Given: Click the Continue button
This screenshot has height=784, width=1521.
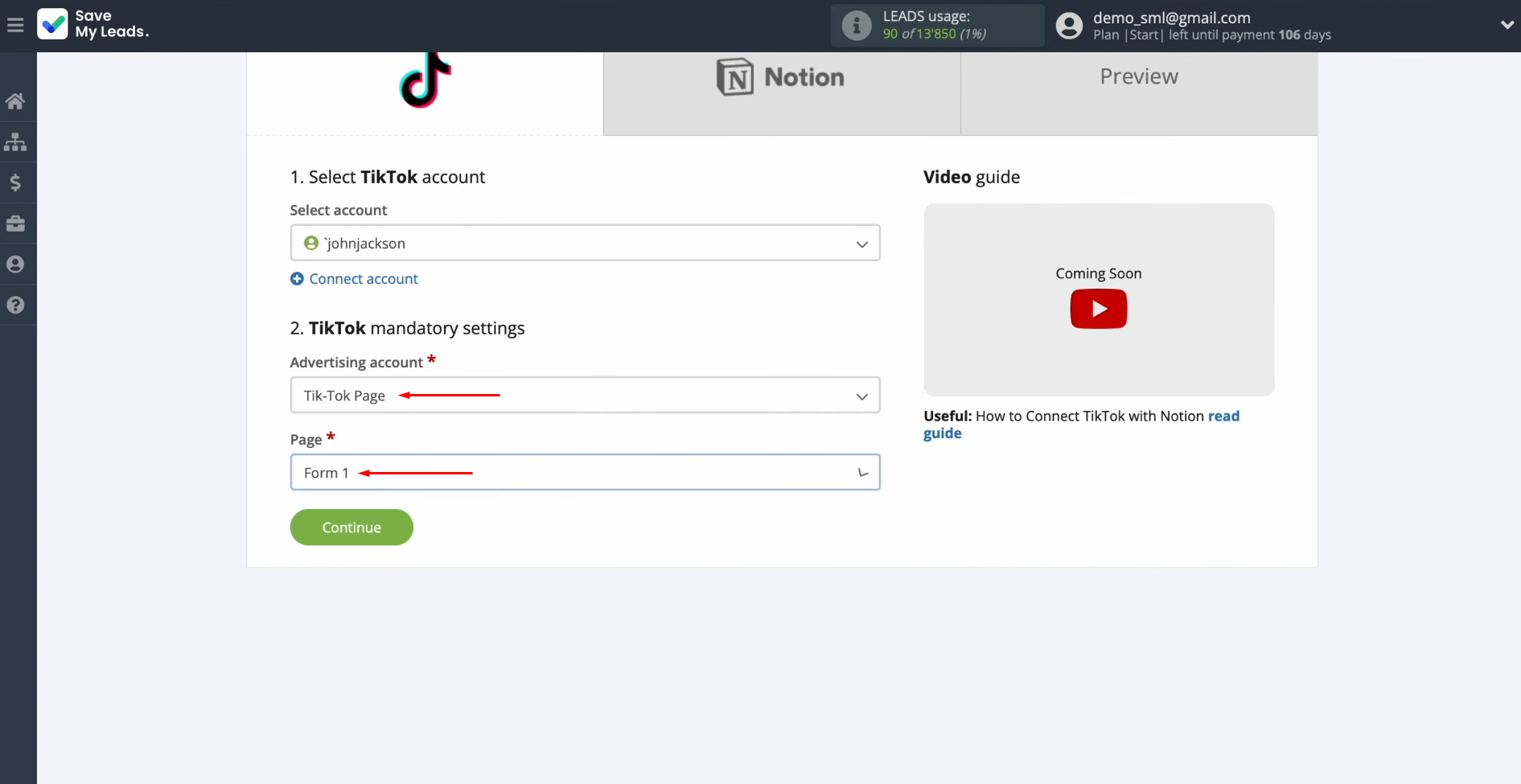Looking at the screenshot, I should click(351, 527).
